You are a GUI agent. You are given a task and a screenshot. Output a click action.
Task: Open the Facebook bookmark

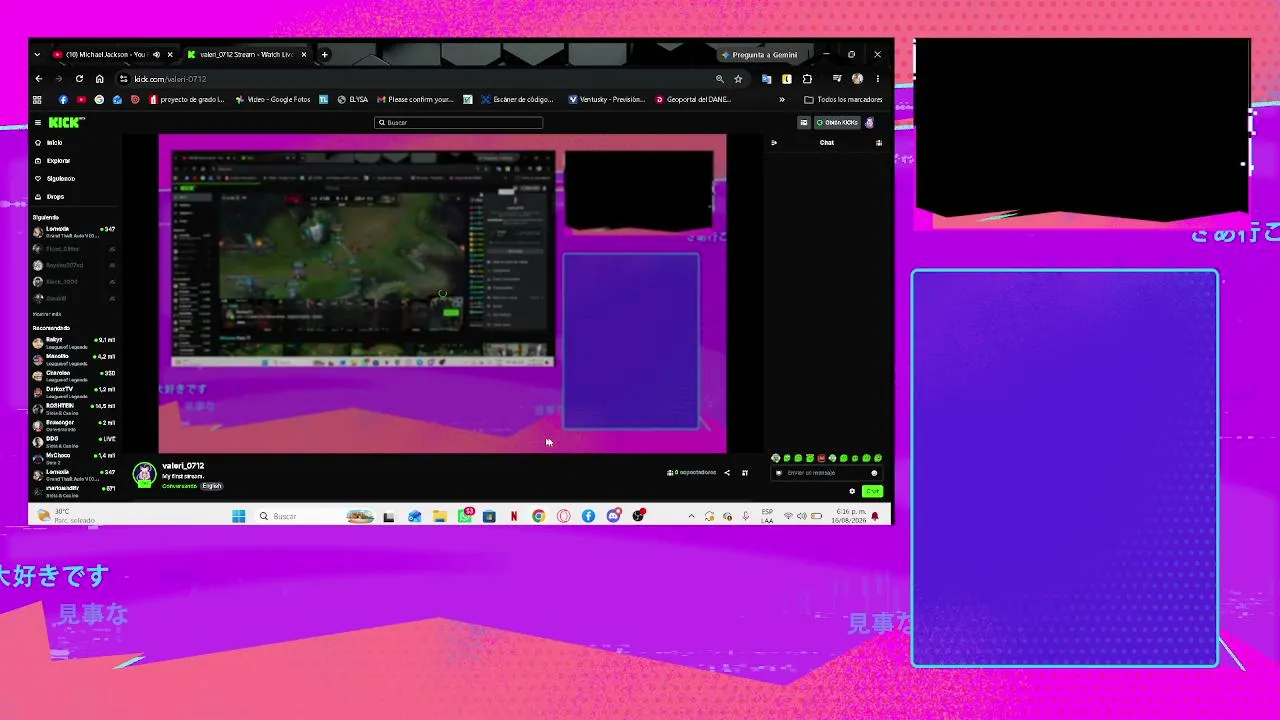tap(63, 100)
